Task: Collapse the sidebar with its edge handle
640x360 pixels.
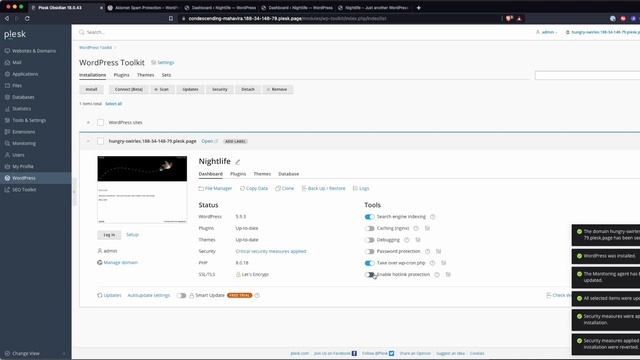Action: [74, 191]
